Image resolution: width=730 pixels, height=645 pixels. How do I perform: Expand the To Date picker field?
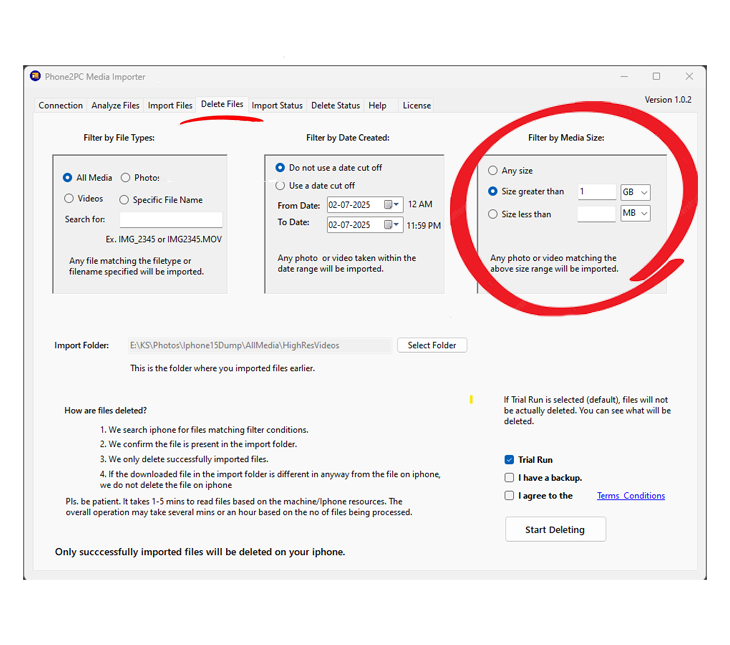365,225
